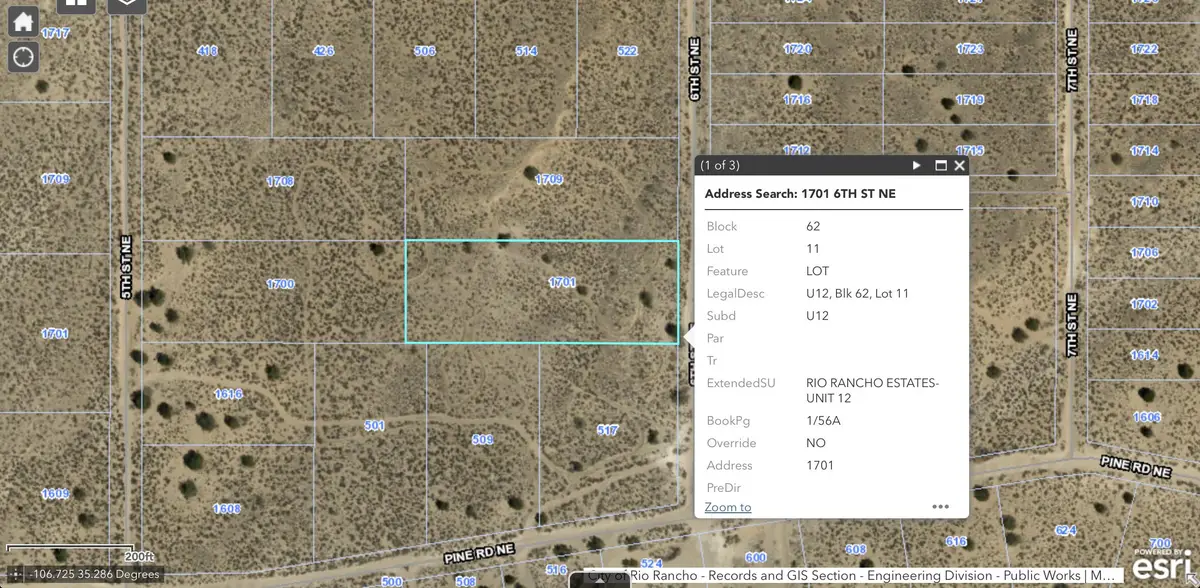Click parcel label 700

pyautogui.click(x=1160, y=543)
